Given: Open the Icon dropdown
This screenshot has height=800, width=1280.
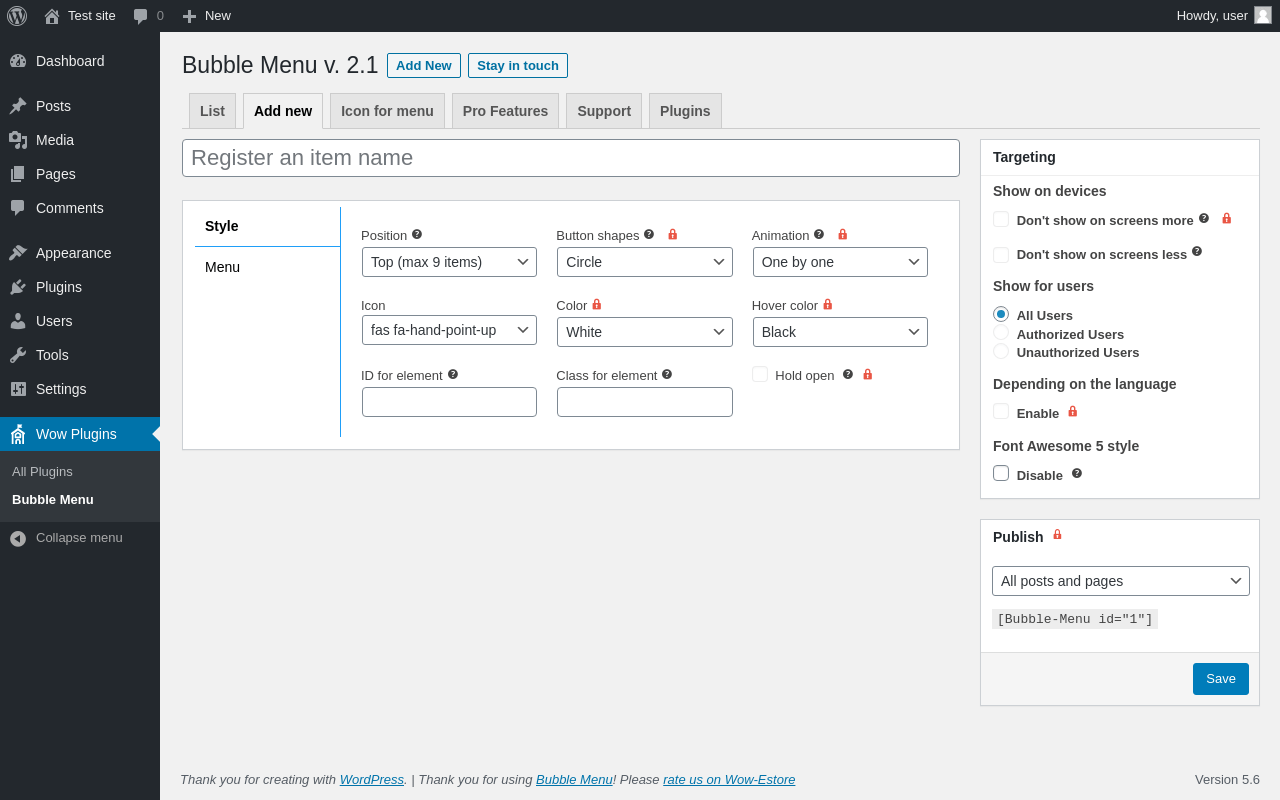Looking at the screenshot, I should (x=449, y=330).
